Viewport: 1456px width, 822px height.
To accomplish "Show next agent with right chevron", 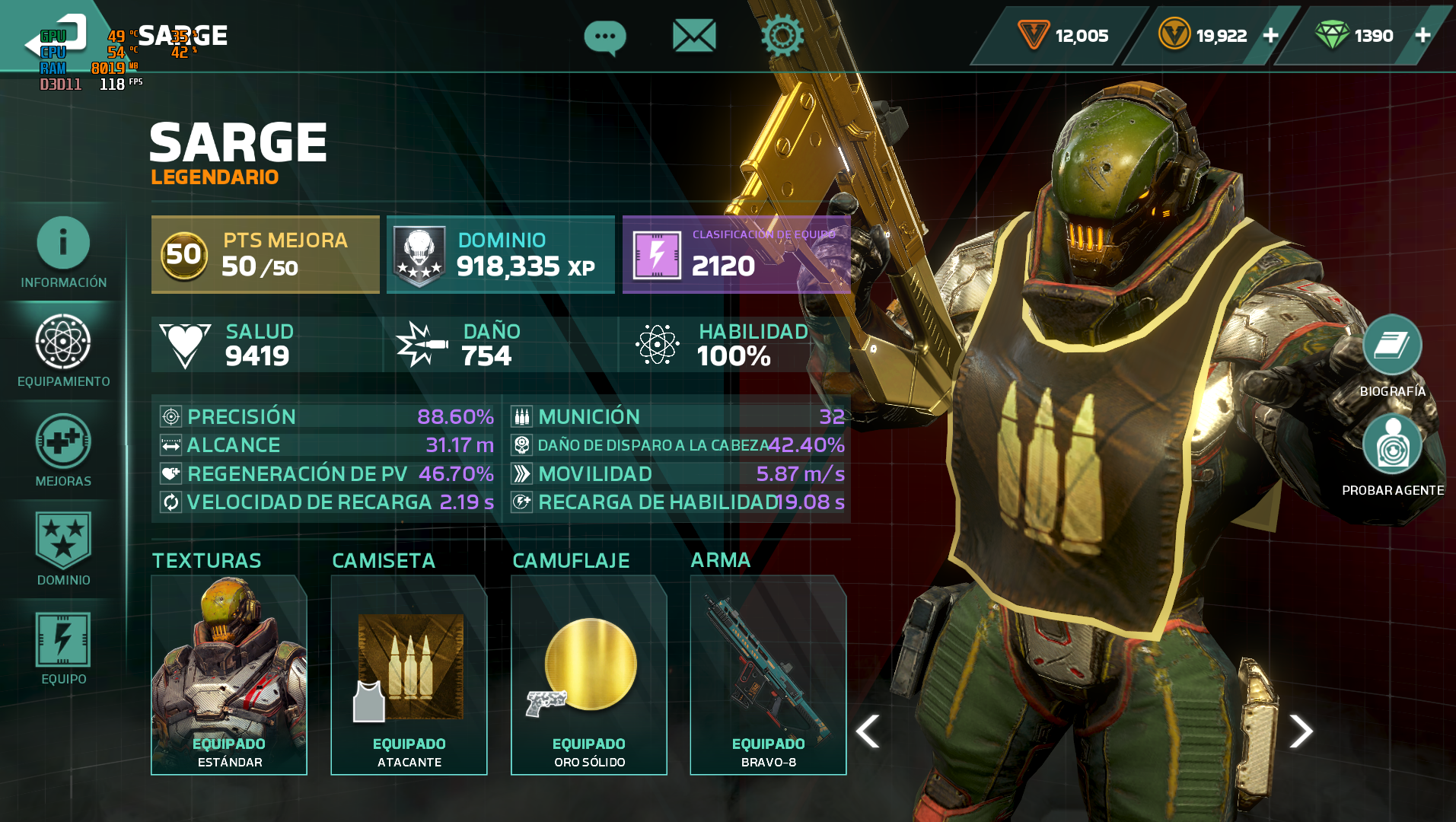I will click(1301, 731).
